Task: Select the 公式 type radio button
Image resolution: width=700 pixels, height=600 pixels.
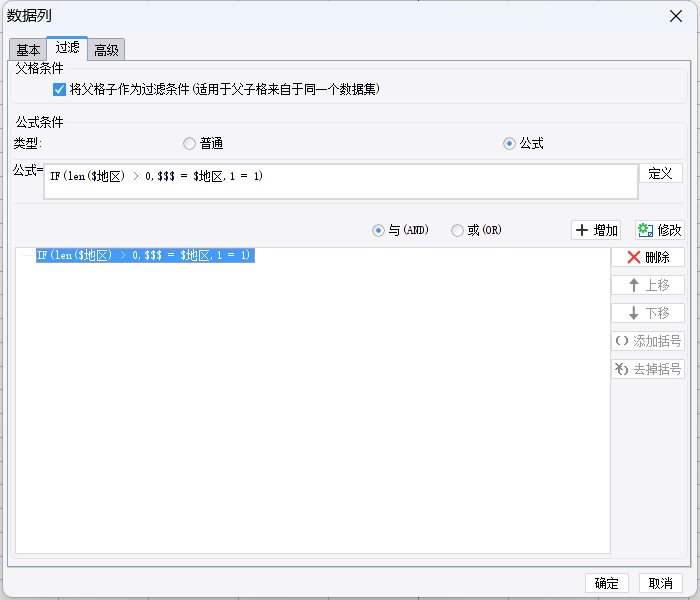Action: tap(509, 143)
